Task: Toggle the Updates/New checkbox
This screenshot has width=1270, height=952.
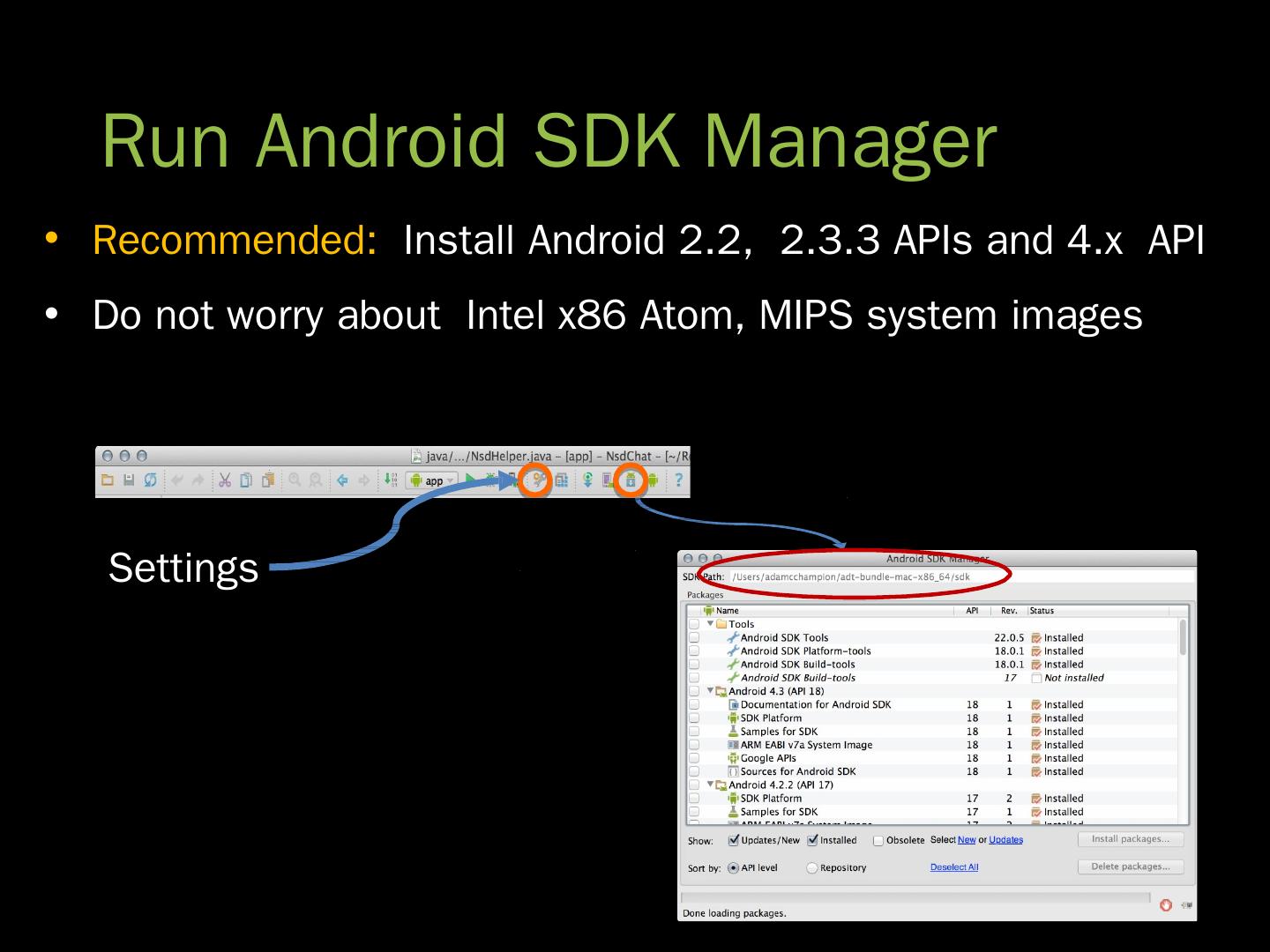Action: (733, 840)
